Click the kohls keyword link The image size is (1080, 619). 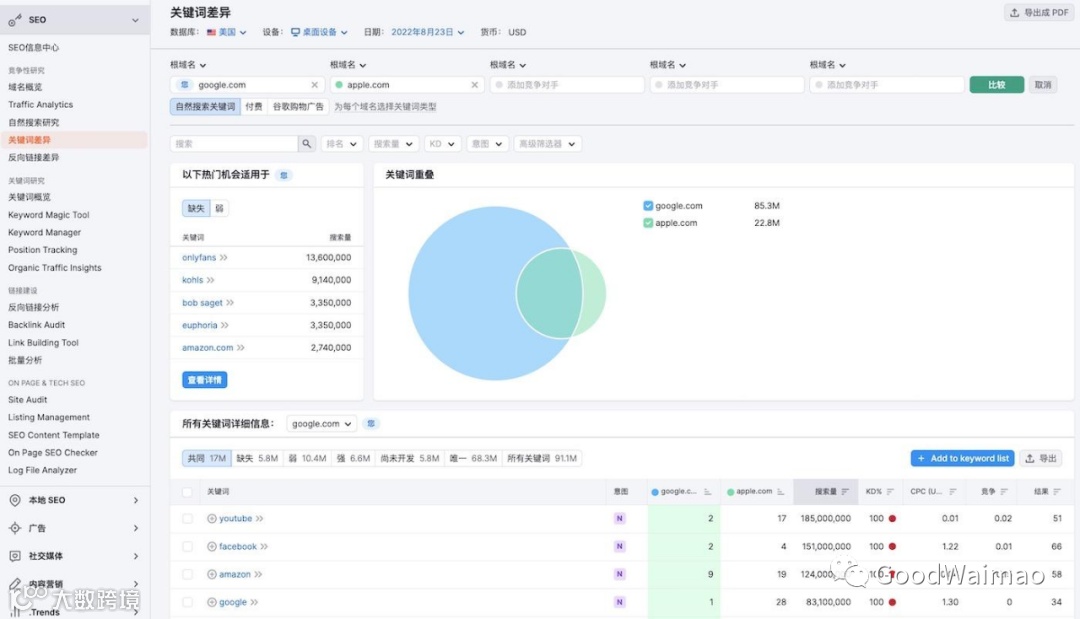192,280
